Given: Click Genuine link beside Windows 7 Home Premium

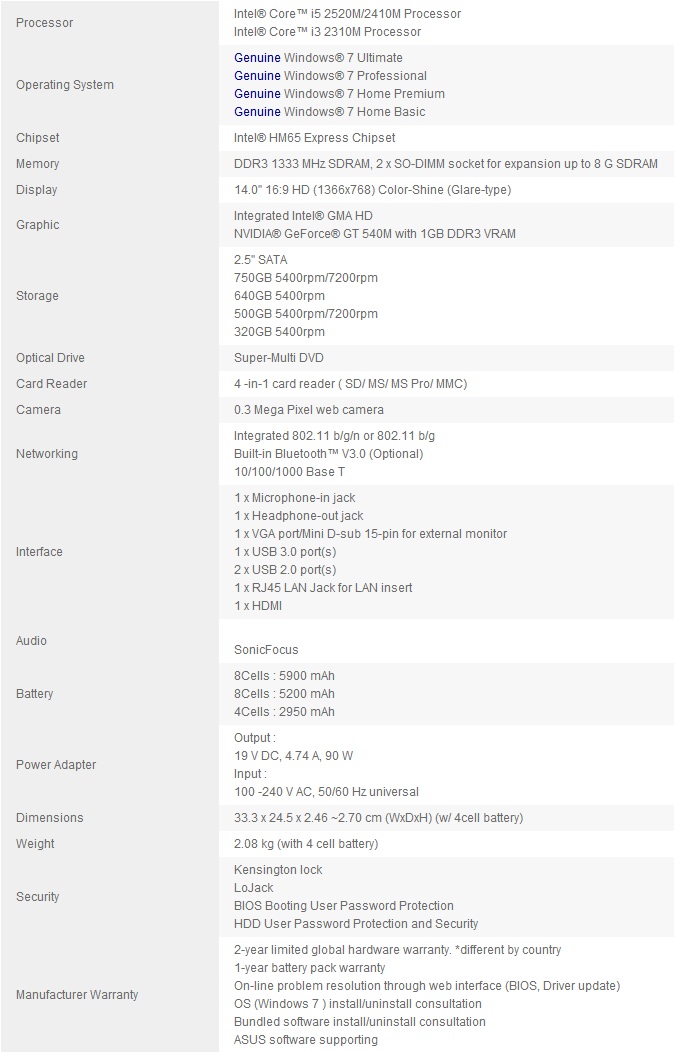Looking at the screenshot, I should click(257, 94).
